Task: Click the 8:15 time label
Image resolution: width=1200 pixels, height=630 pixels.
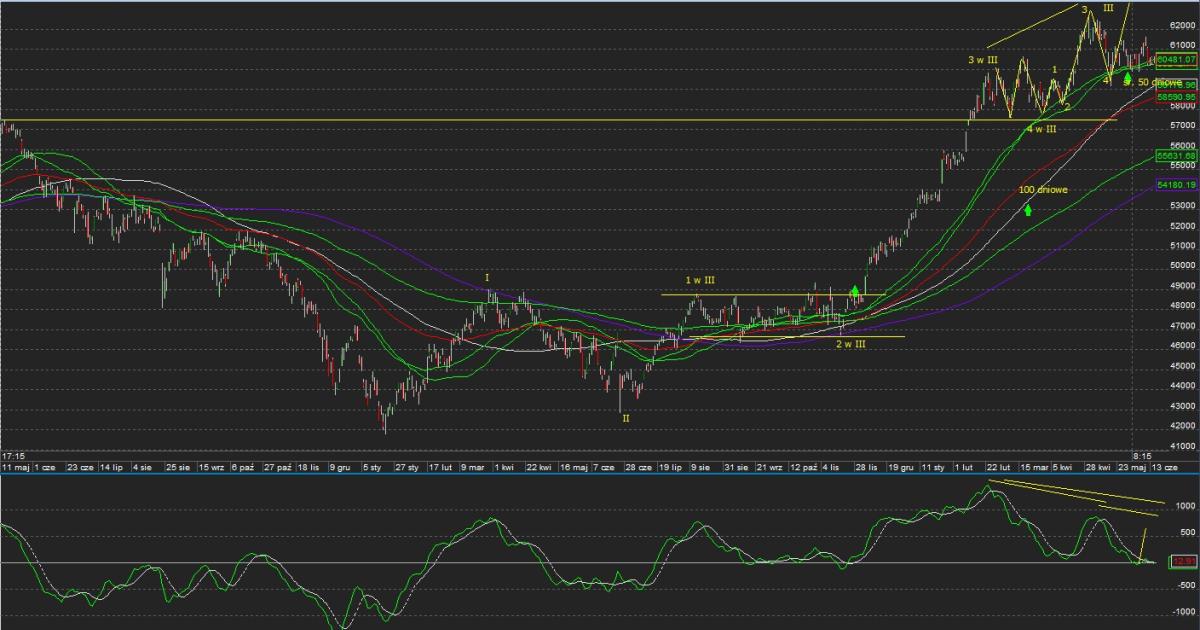Action: click(x=1144, y=455)
